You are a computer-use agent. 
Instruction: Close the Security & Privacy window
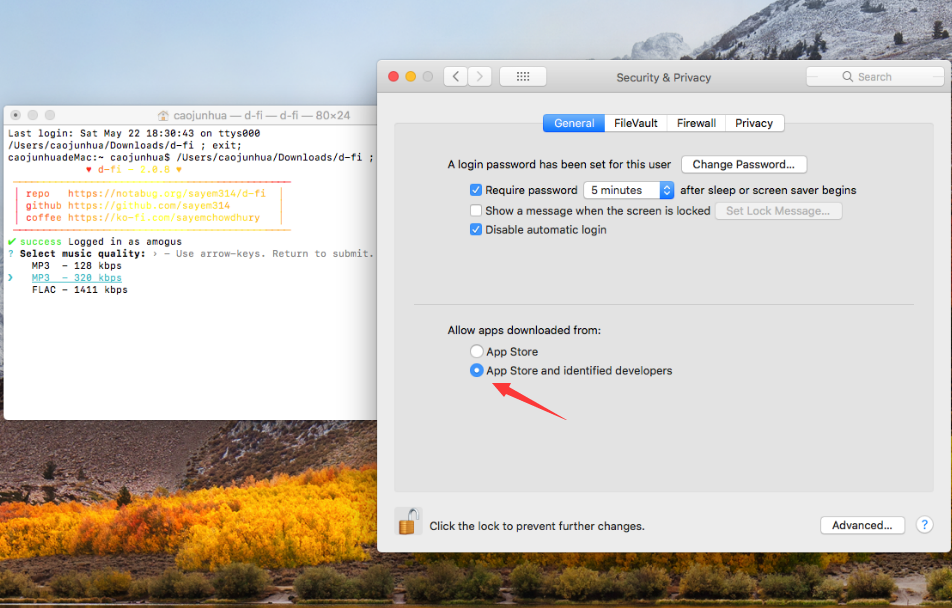click(x=393, y=77)
